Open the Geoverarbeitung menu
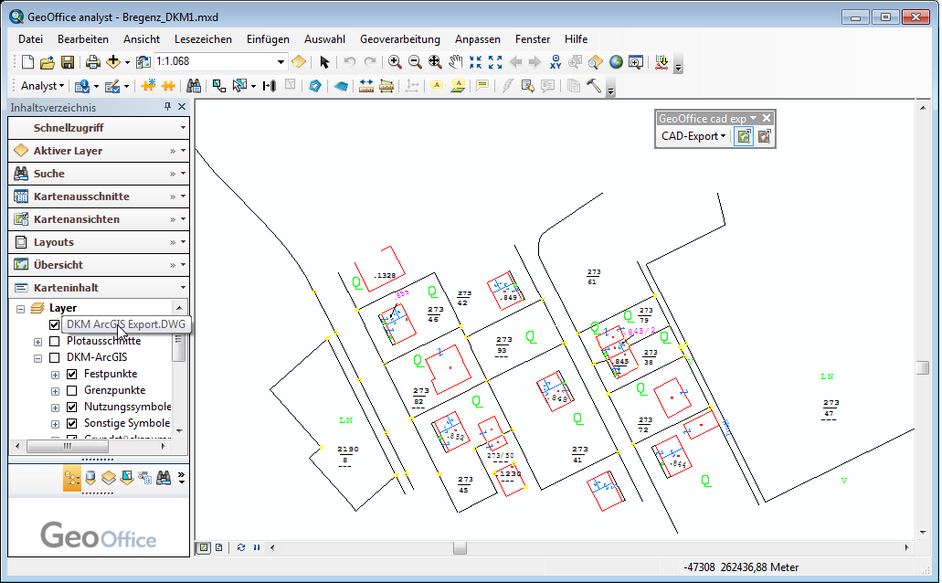This screenshot has height=583, width=942. 400,39
